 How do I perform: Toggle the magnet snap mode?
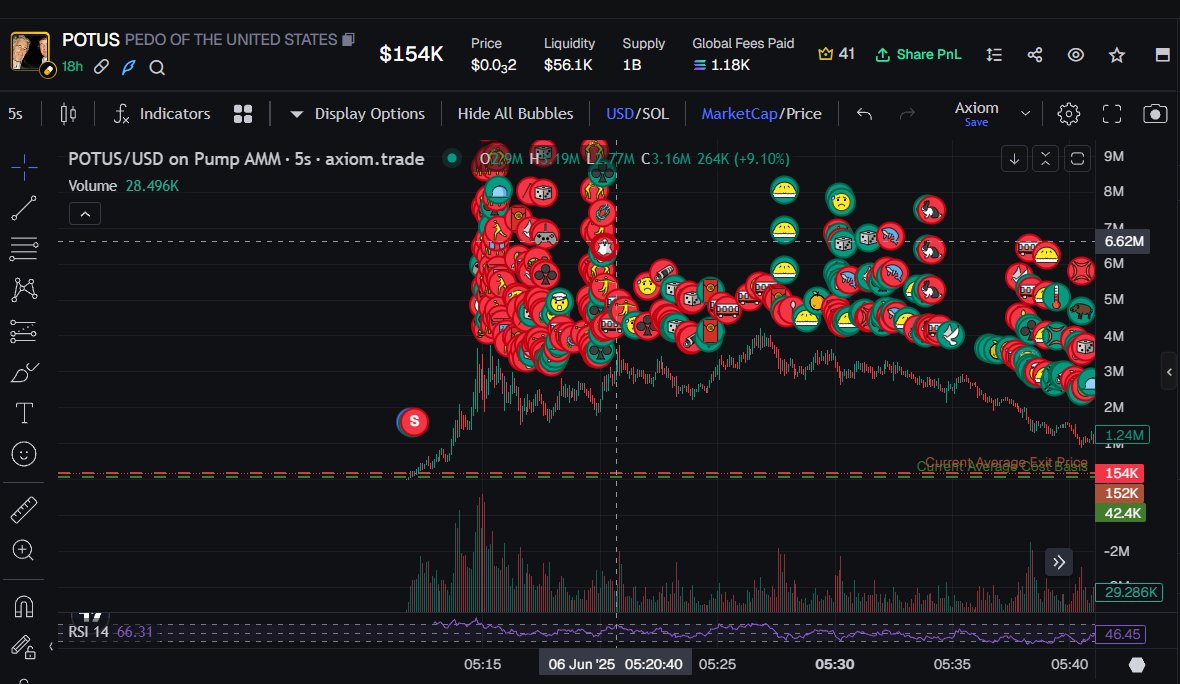coord(24,606)
